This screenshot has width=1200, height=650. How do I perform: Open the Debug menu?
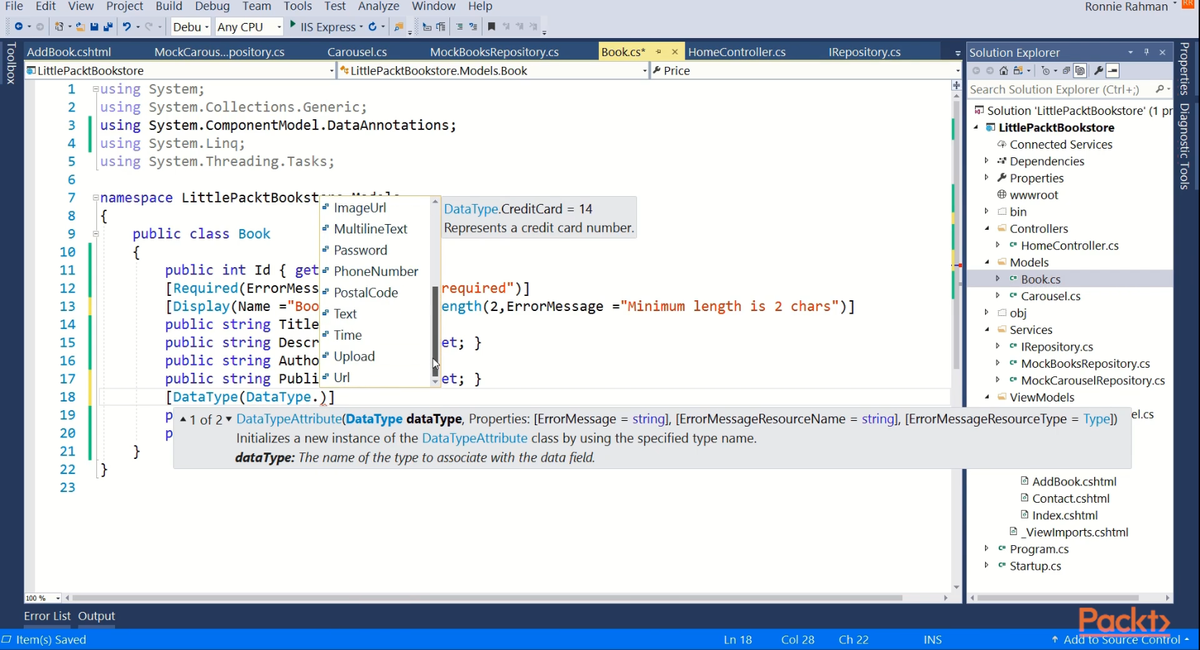(x=212, y=6)
